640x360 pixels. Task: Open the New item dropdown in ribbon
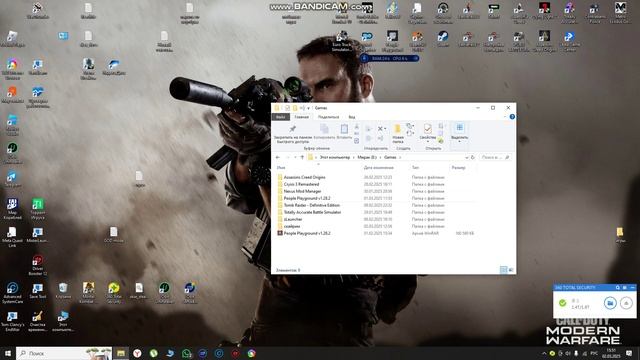click(410, 127)
